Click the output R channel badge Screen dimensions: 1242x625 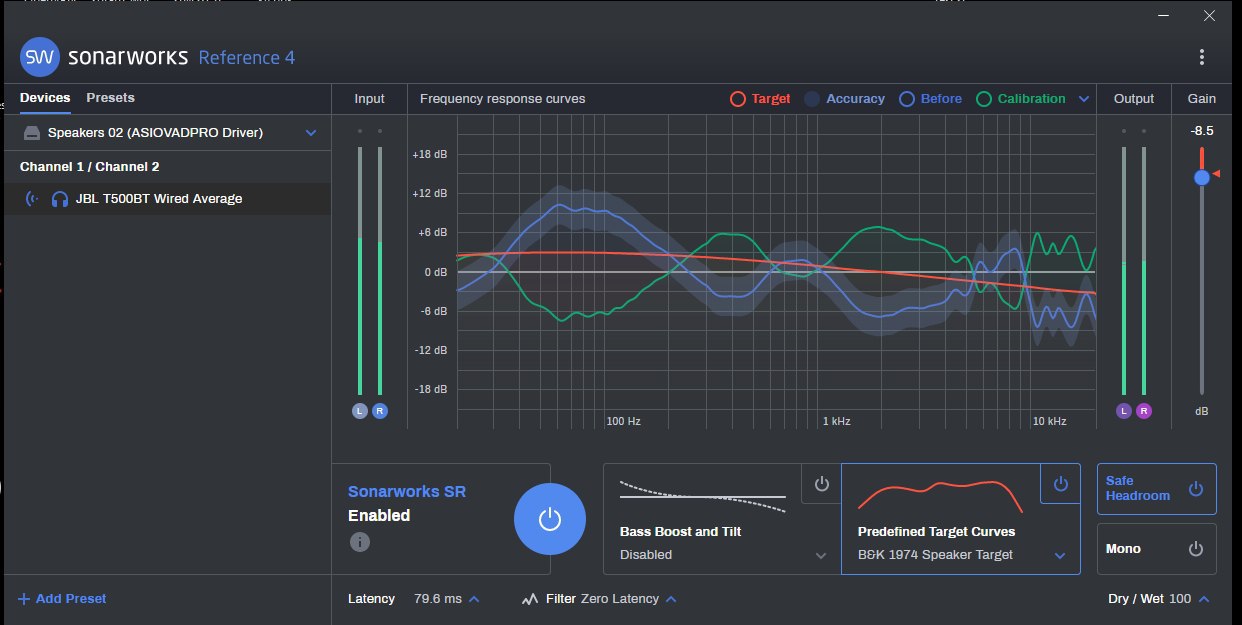pos(1144,411)
